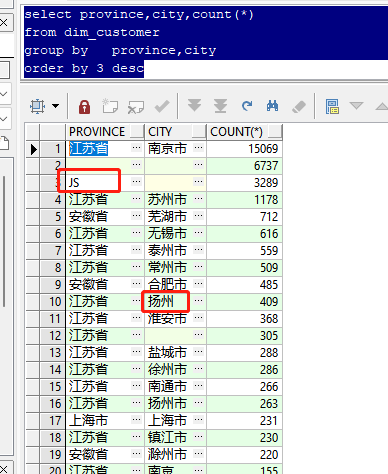Click the PROVINCE column header
The image size is (388, 474).
click(x=105, y=132)
